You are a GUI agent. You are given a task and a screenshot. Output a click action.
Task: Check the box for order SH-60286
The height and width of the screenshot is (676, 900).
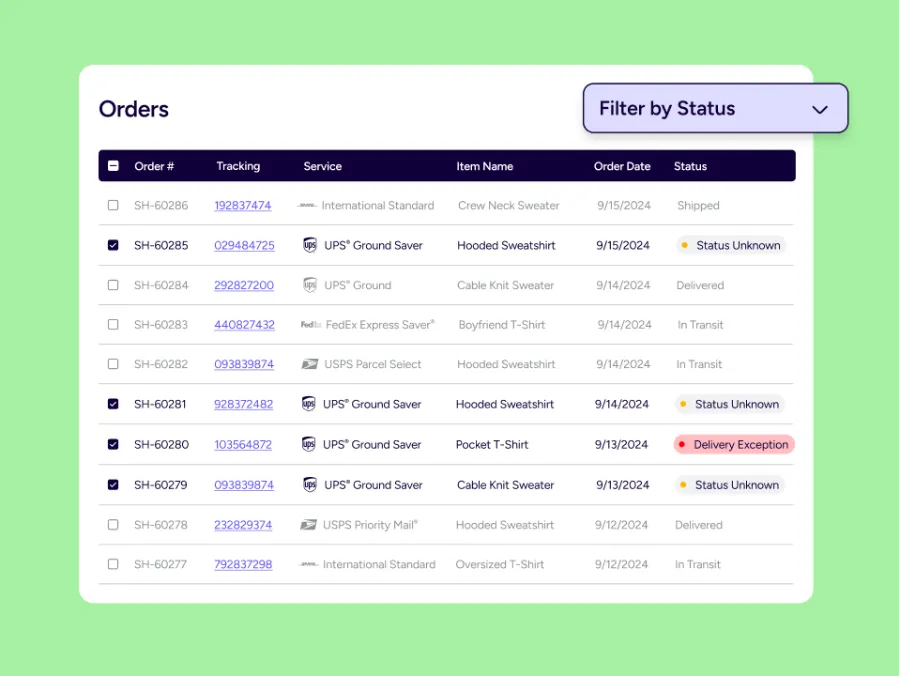[113, 205]
